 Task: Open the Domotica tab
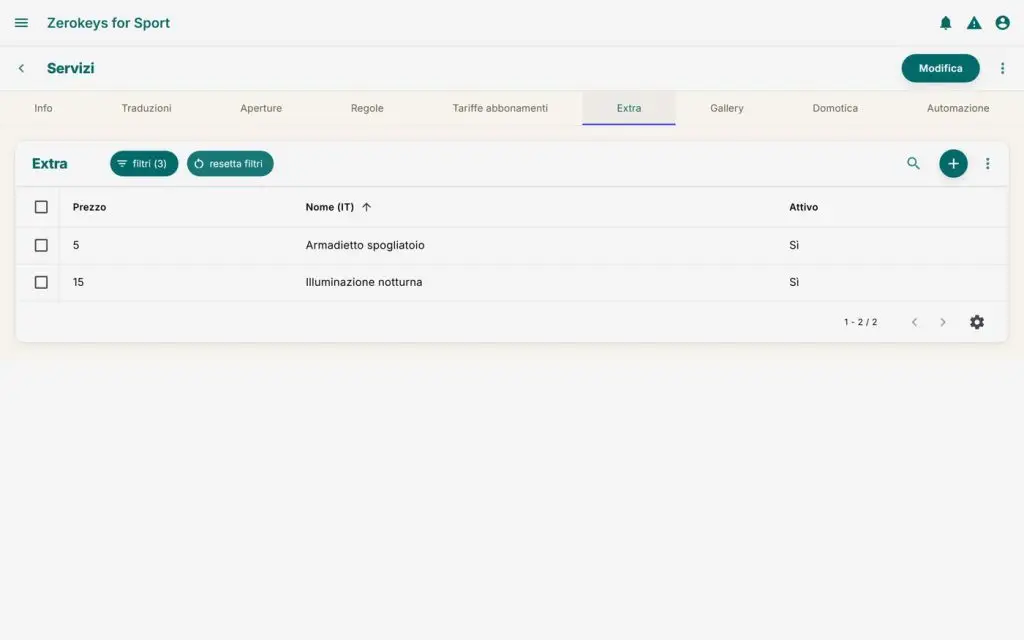tap(835, 108)
